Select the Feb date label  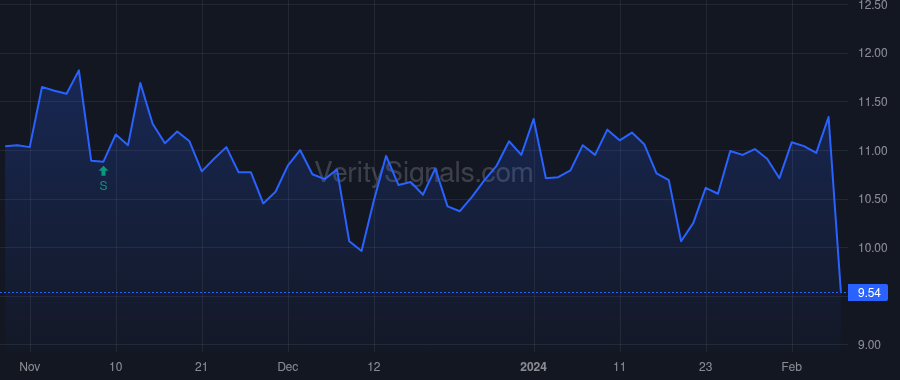pos(792,367)
